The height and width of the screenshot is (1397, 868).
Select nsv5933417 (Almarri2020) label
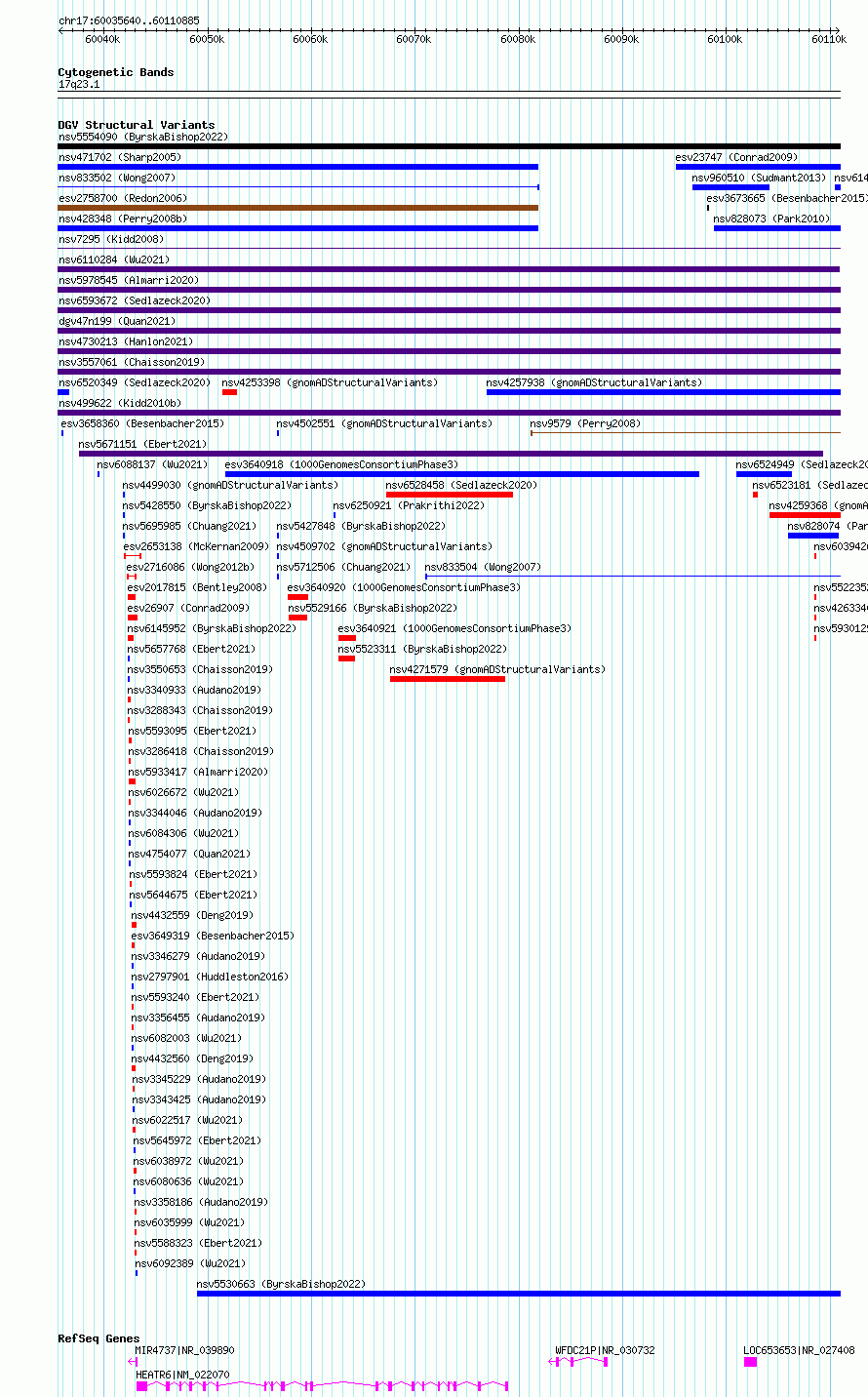pyautogui.click(x=199, y=772)
